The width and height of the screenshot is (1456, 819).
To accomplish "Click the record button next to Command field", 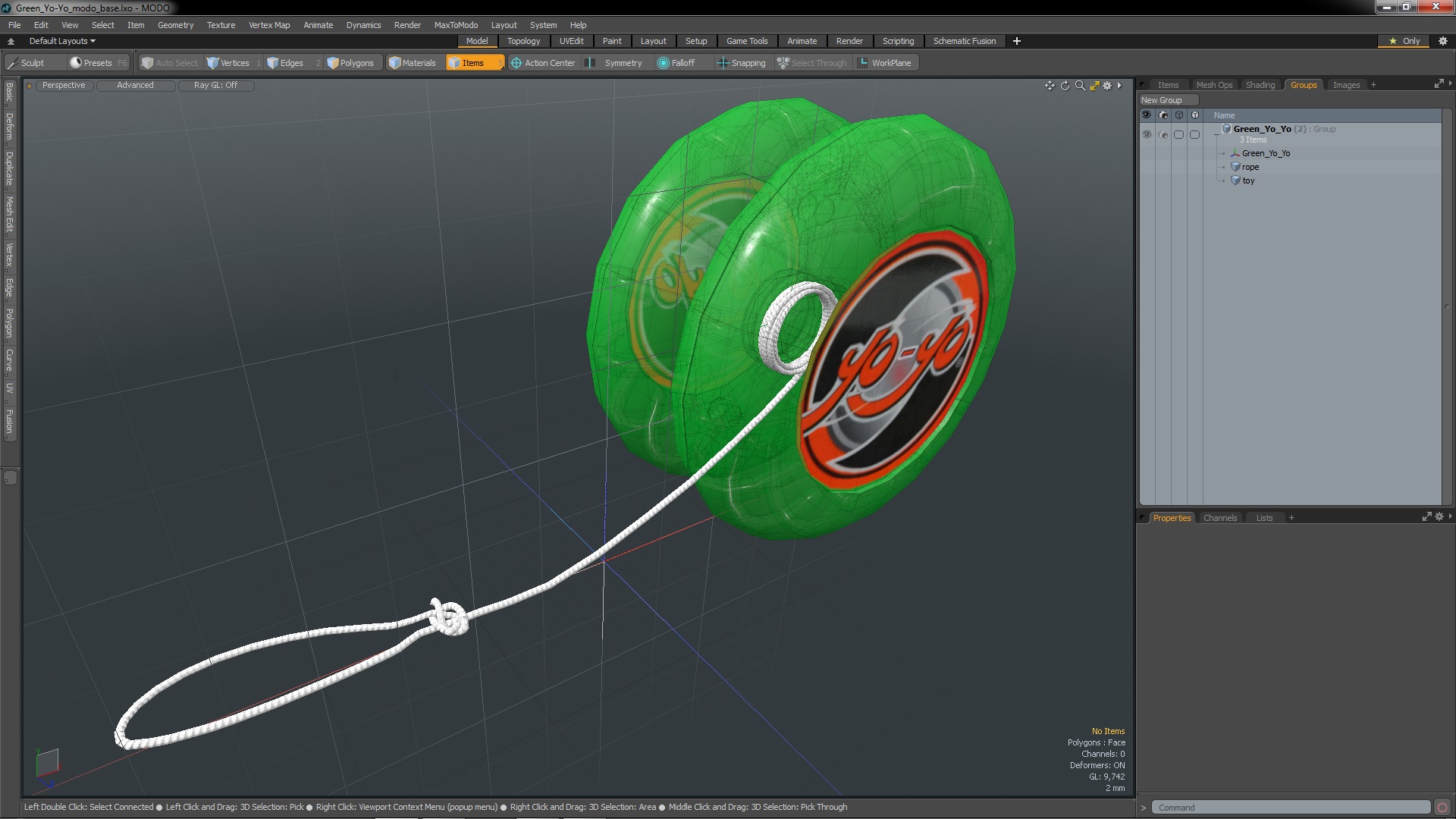I will click(x=1442, y=808).
